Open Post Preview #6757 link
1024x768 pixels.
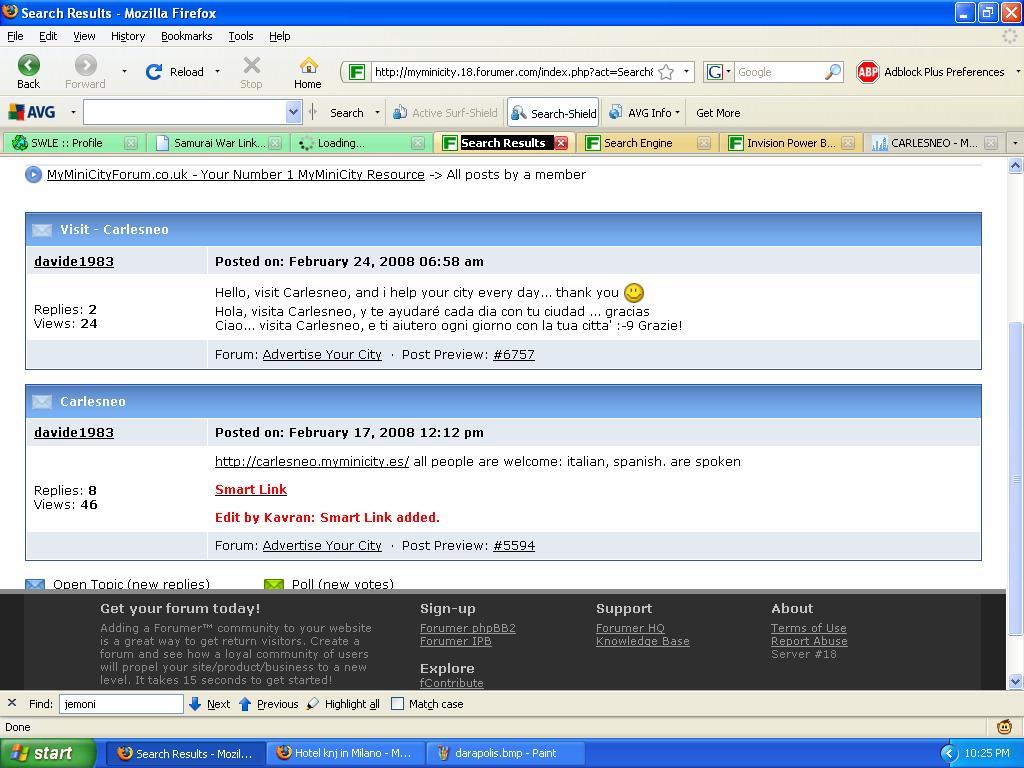[x=513, y=355]
